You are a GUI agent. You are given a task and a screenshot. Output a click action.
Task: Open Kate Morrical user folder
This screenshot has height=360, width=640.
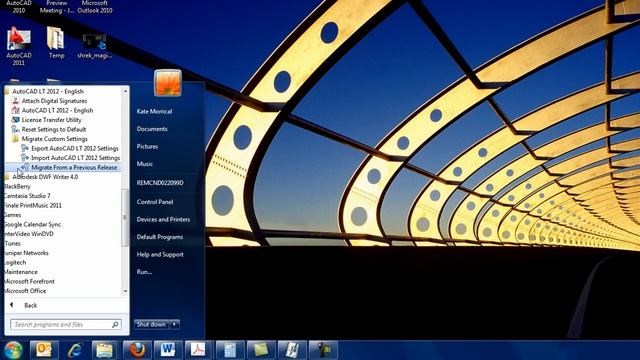tap(154, 111)
